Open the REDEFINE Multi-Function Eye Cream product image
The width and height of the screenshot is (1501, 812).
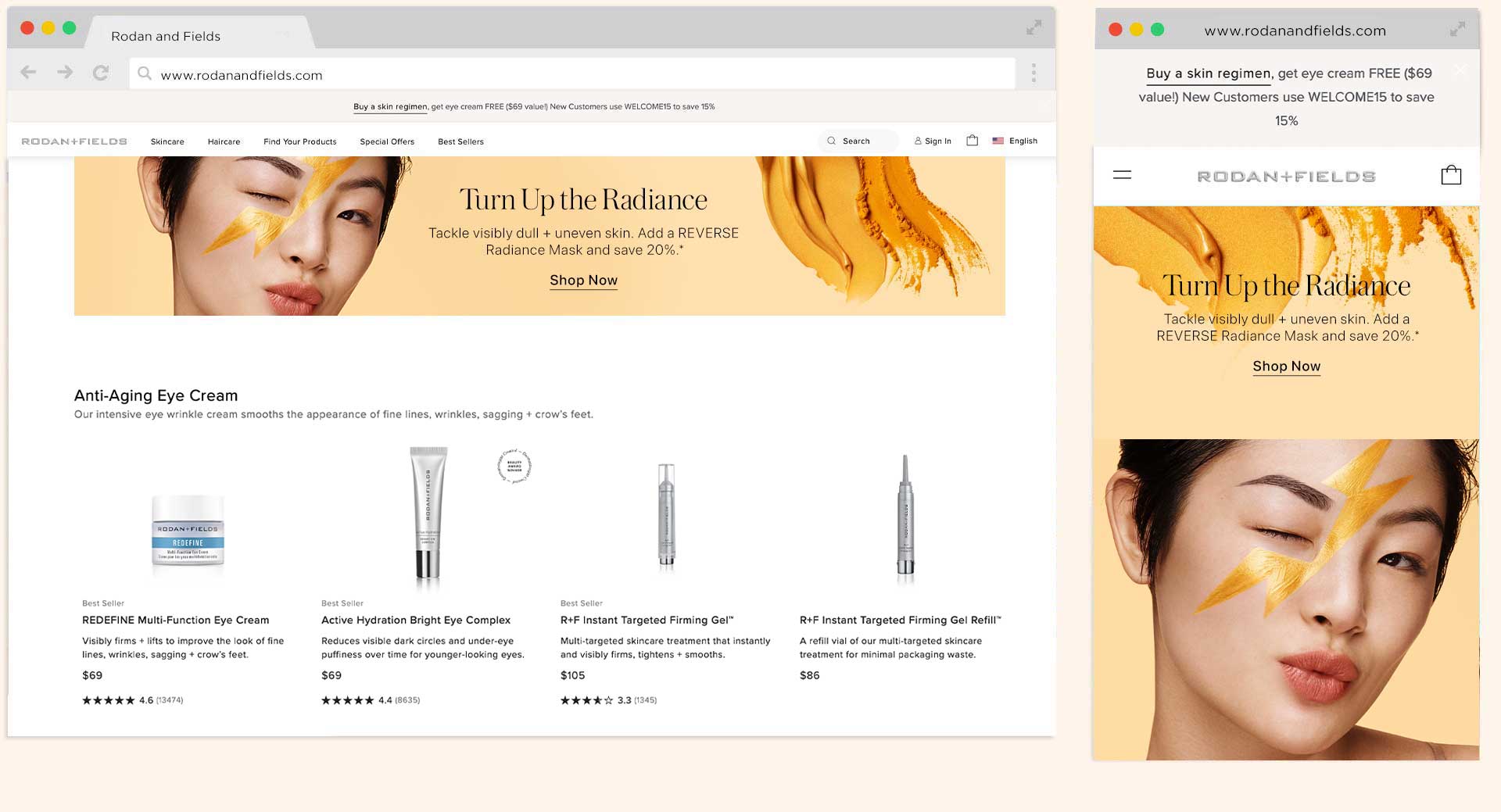(x=188, y=530)
